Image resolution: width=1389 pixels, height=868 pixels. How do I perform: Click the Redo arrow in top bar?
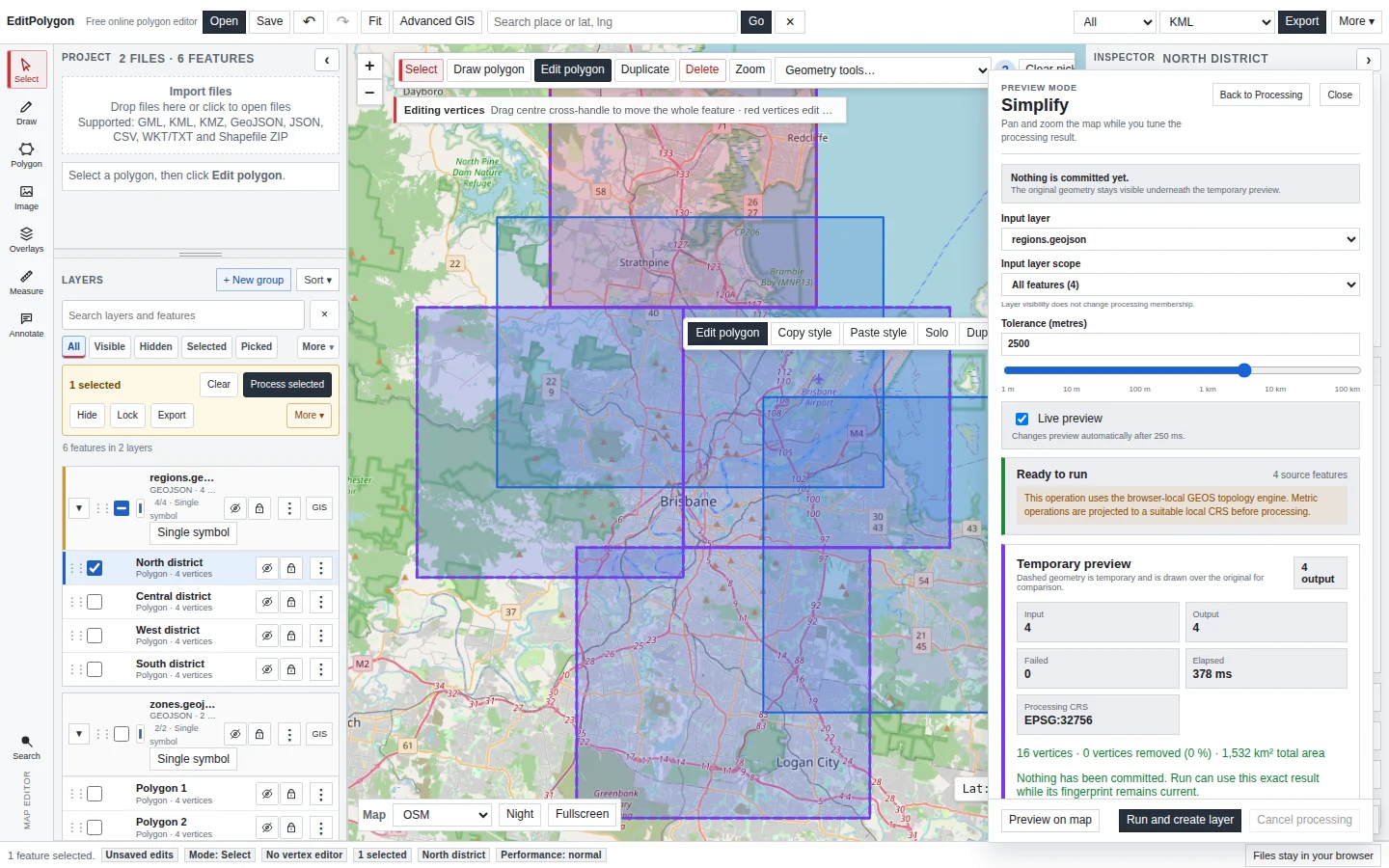point(342,21)
